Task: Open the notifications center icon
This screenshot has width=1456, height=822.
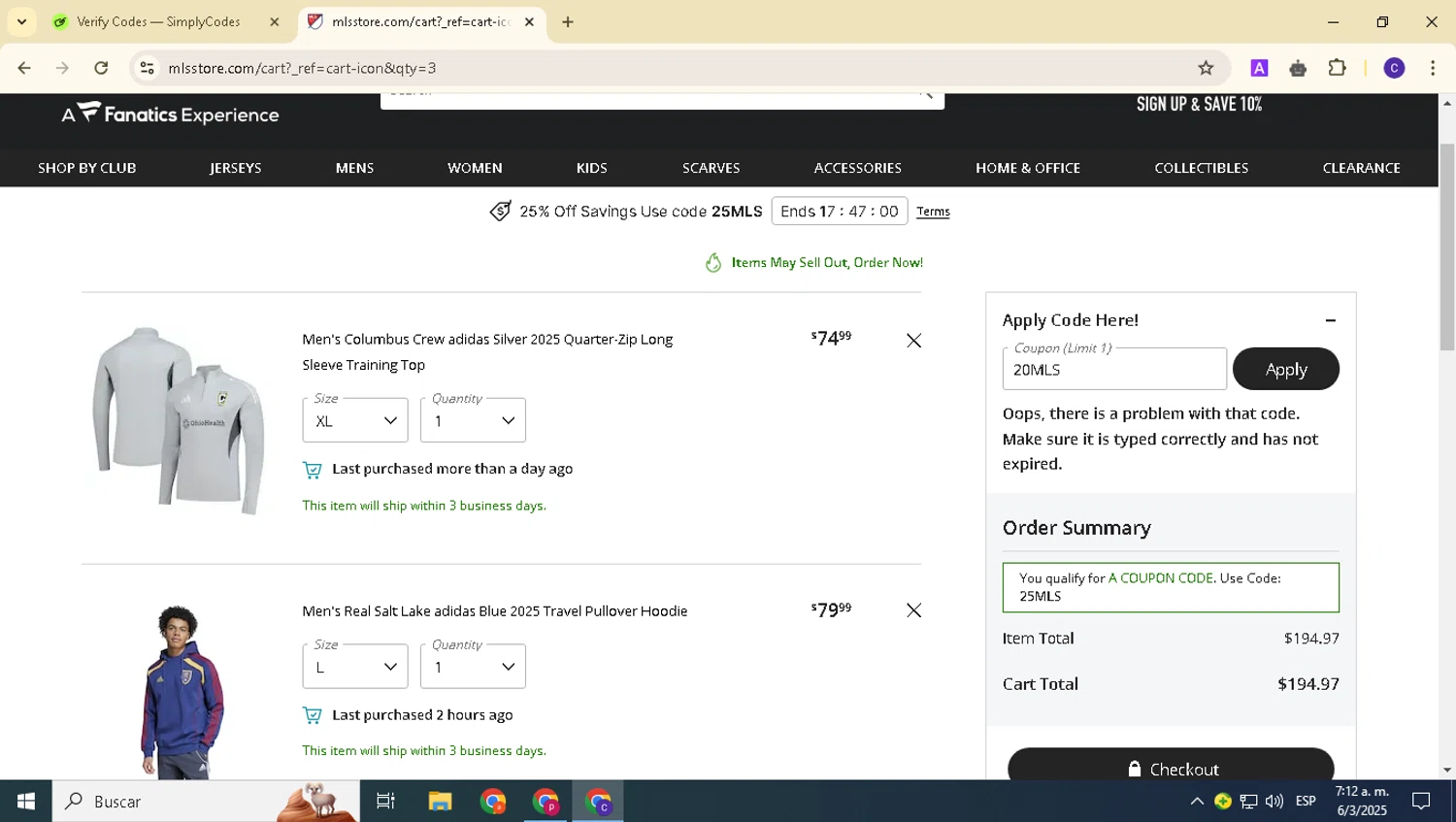Action: pyautogui.click(x=1421, y=802)
